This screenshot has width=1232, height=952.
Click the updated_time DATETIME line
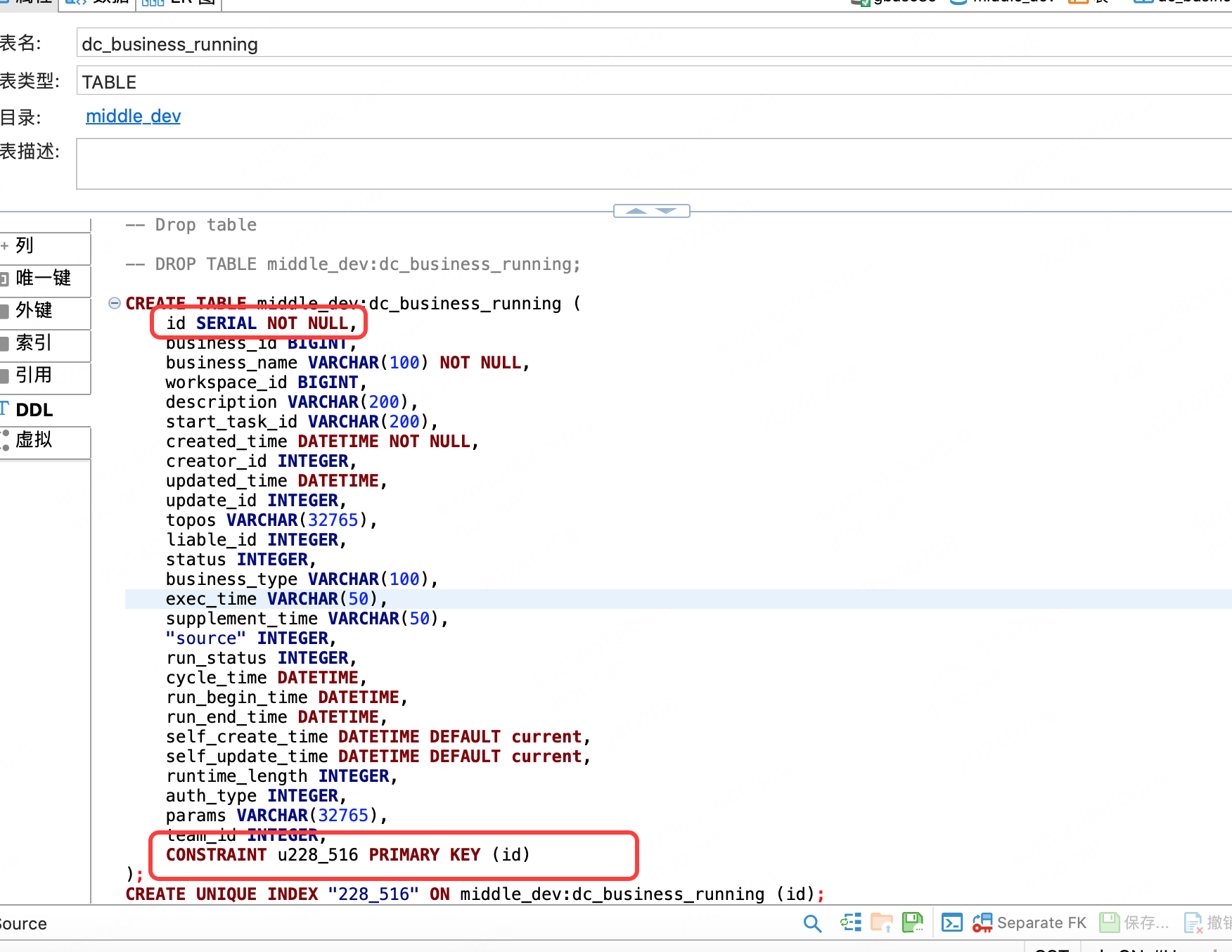click(x=277, y=481)
